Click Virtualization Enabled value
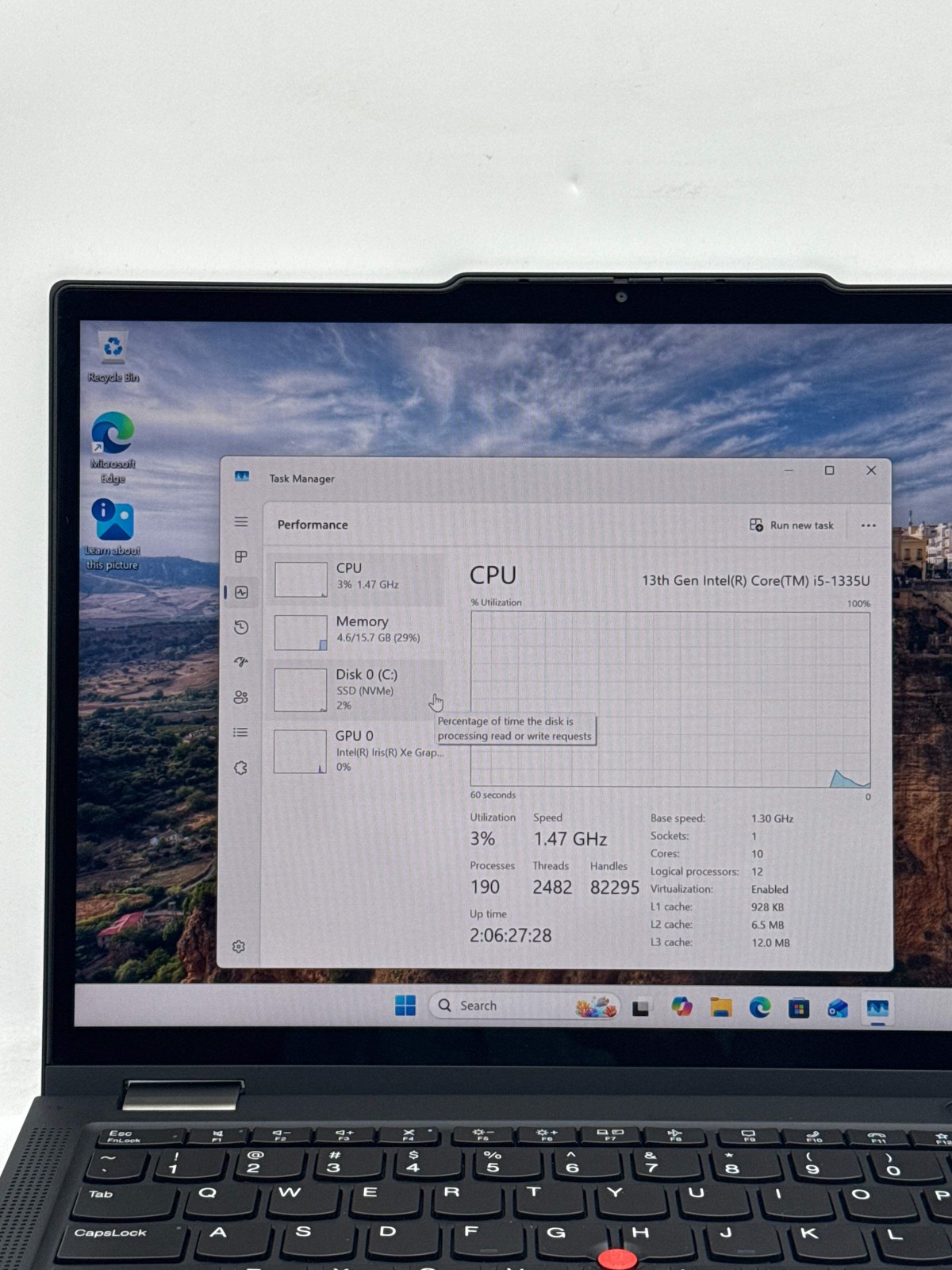952x1270 pixels. point(770,890)
